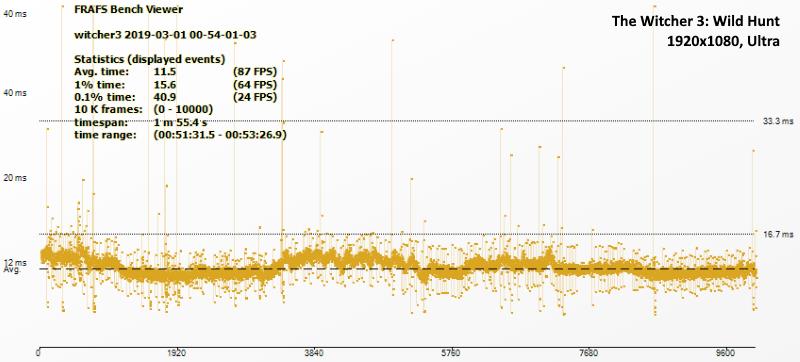Click the 0.1% time value 40.9
800x362 pixels.
[x=164, y=97]
